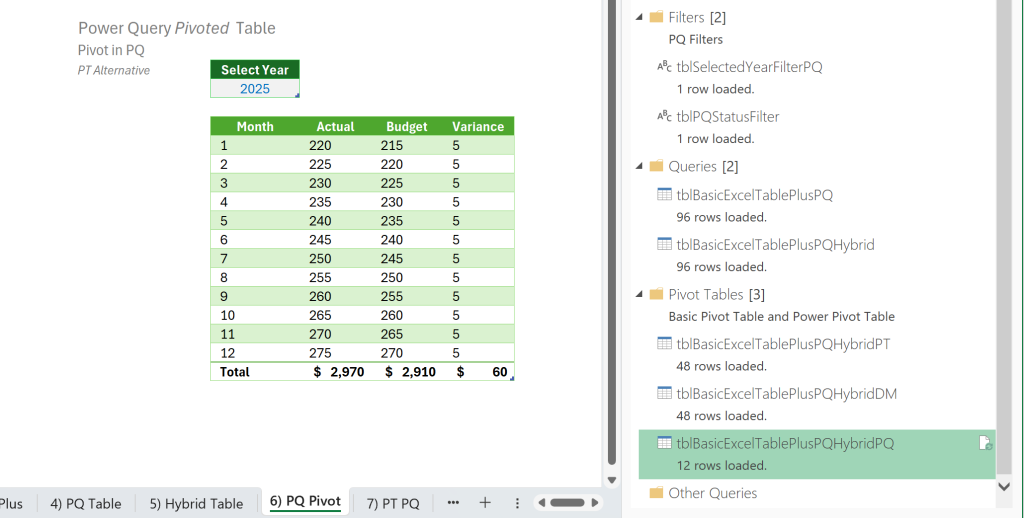The image size is (1024, 518).
Task: Select Actual cell value 220
Action: point(335,145)
